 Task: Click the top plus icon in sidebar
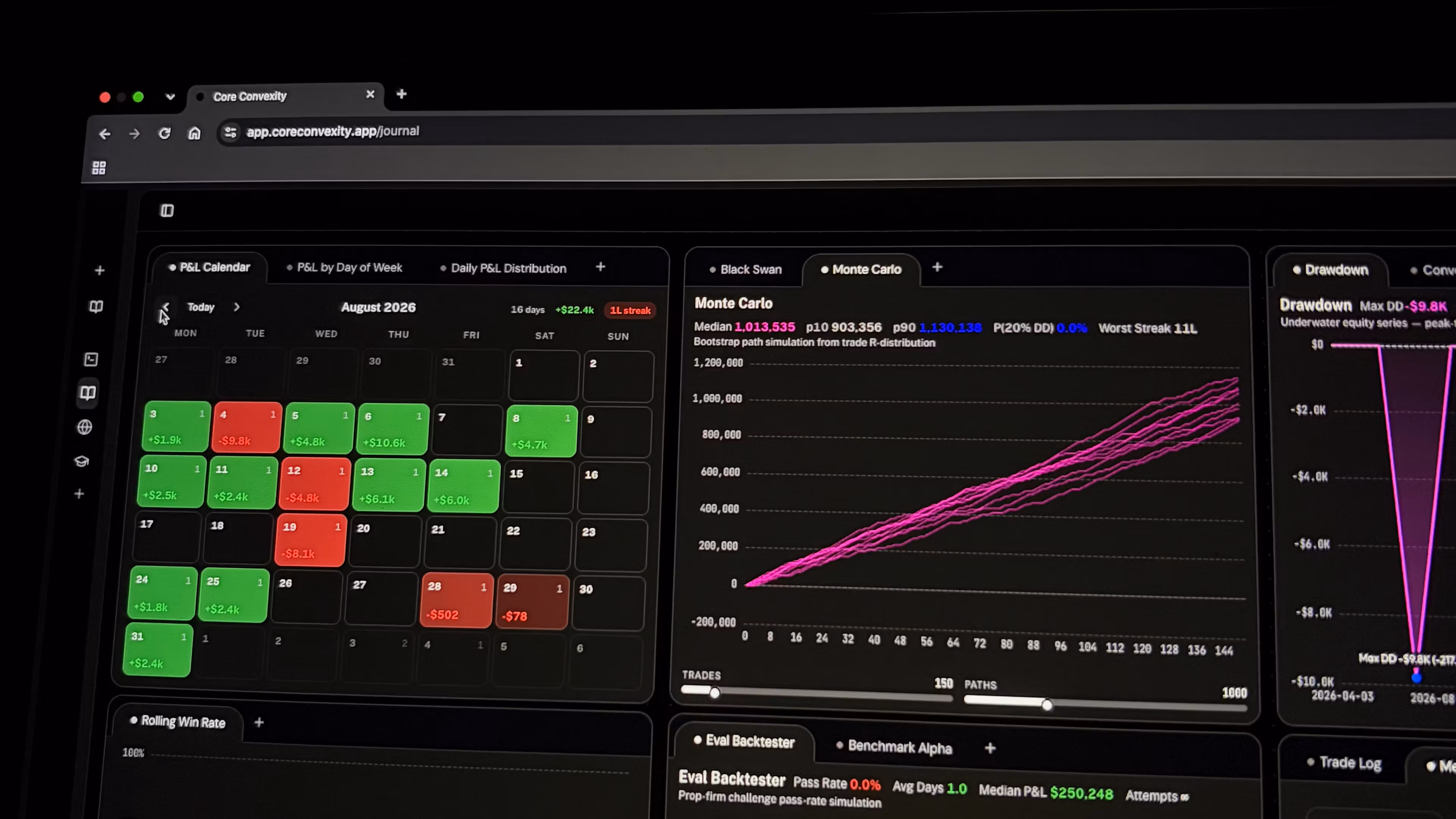click(99, 271)
